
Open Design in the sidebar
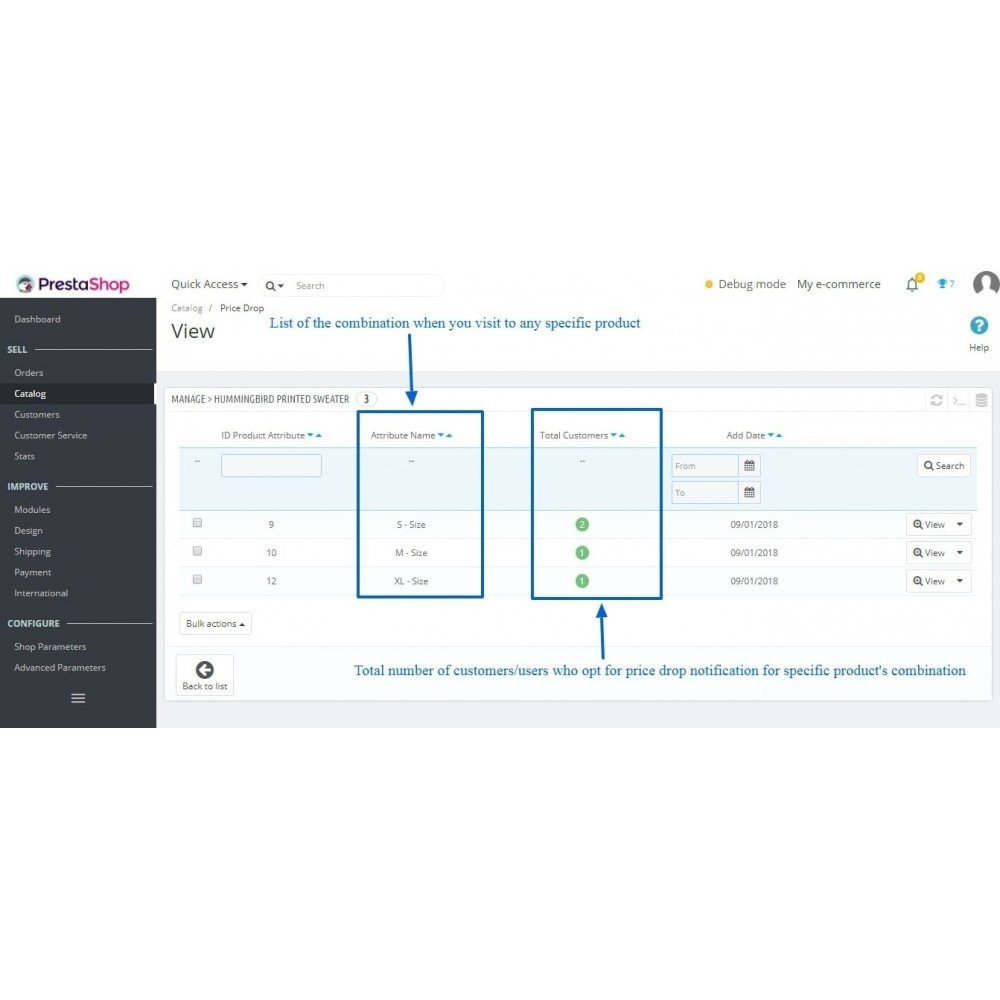coord(28,531)
